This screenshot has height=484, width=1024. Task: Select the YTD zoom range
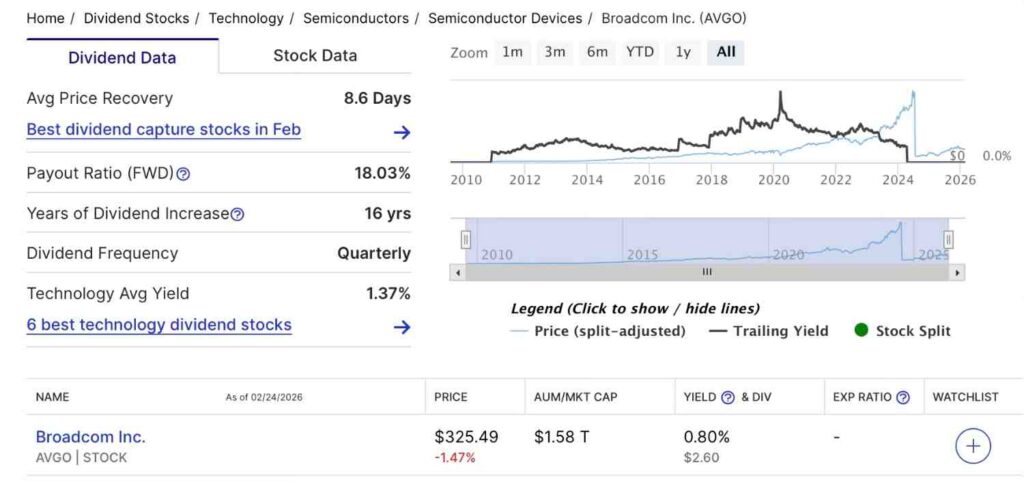click(x=640, y=52)
